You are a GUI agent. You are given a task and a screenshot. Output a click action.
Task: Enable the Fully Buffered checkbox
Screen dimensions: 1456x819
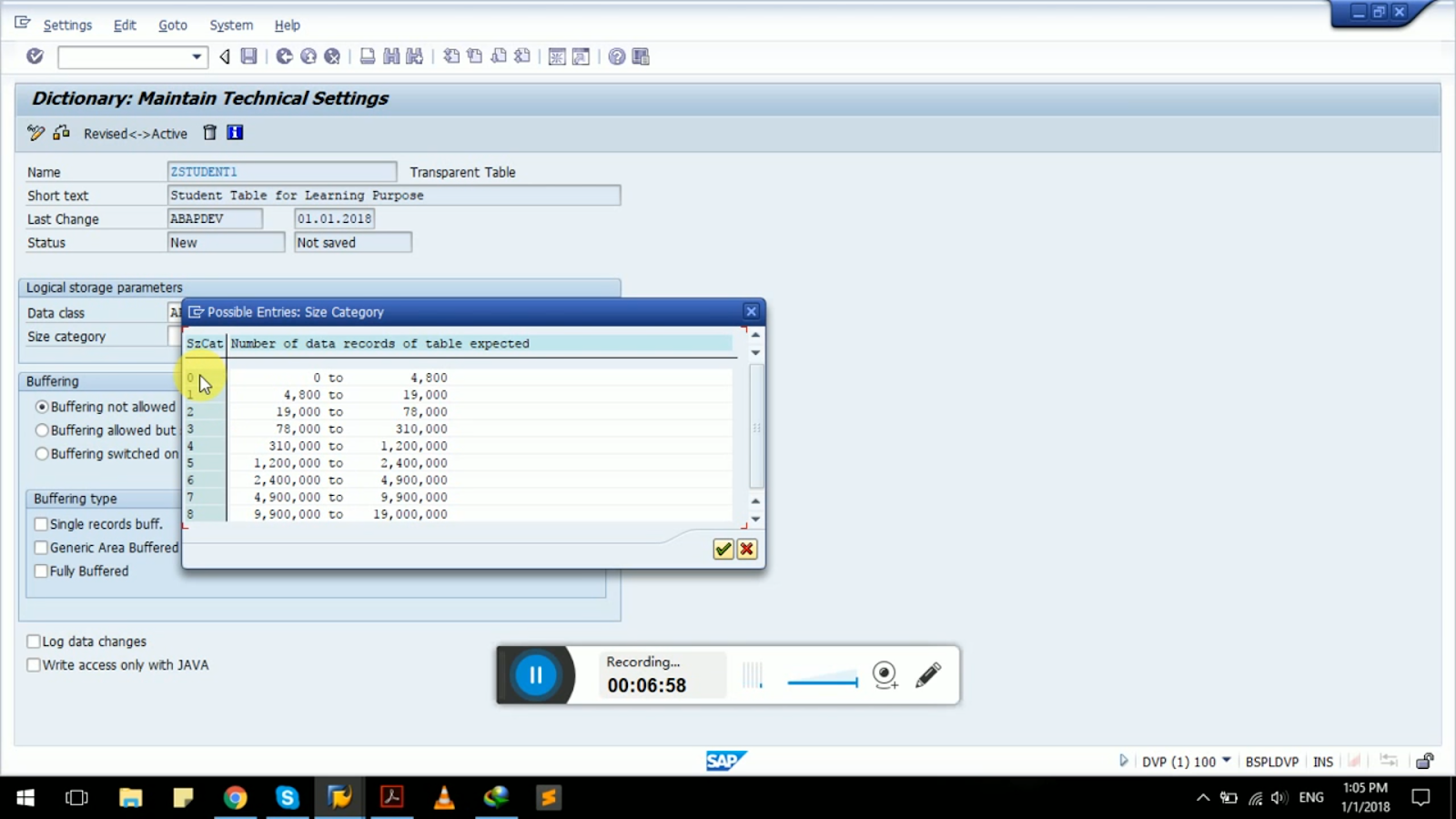[41, 571]
